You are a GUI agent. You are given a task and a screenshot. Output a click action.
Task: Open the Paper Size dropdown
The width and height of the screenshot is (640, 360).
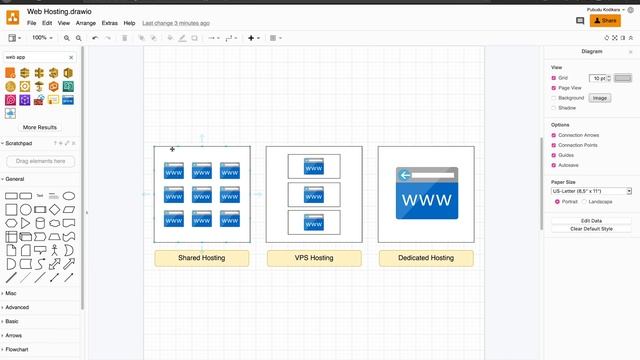591,191
